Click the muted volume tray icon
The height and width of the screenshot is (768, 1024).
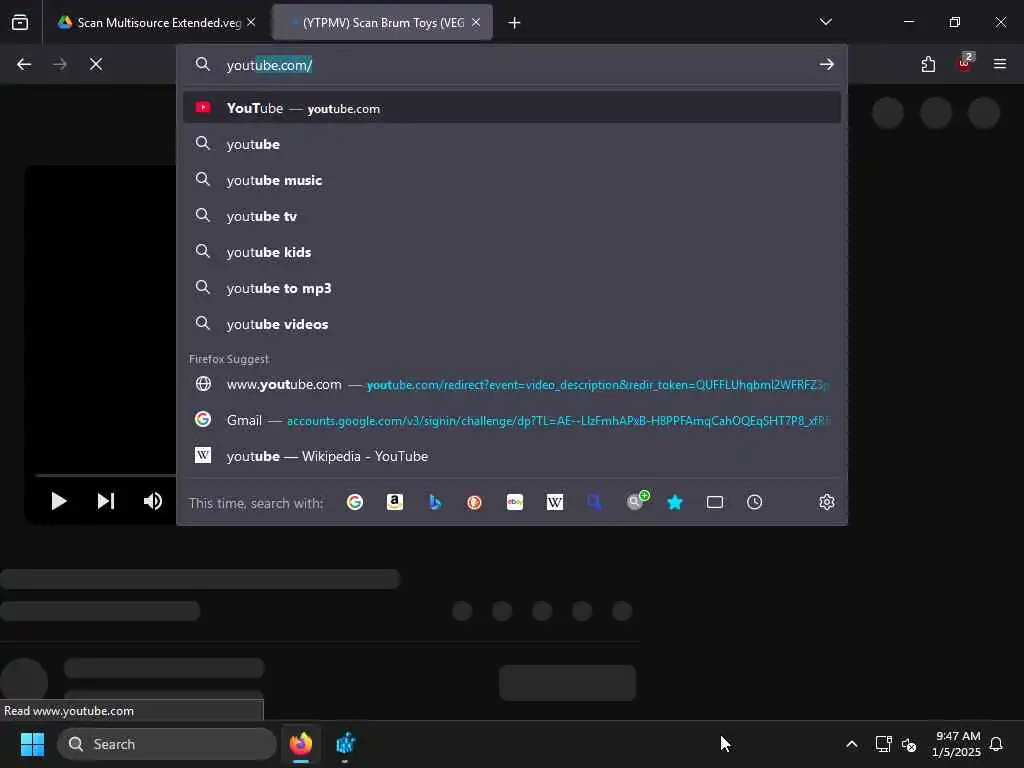(908, 744)
